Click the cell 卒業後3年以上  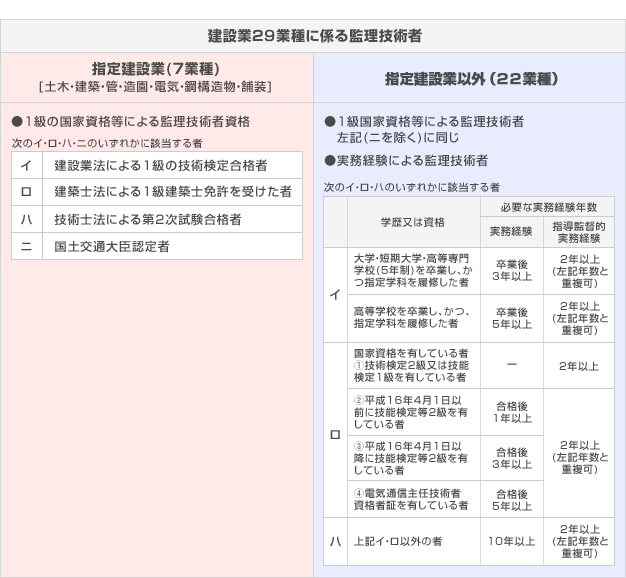pyautogui.click(x=512, y=271)
